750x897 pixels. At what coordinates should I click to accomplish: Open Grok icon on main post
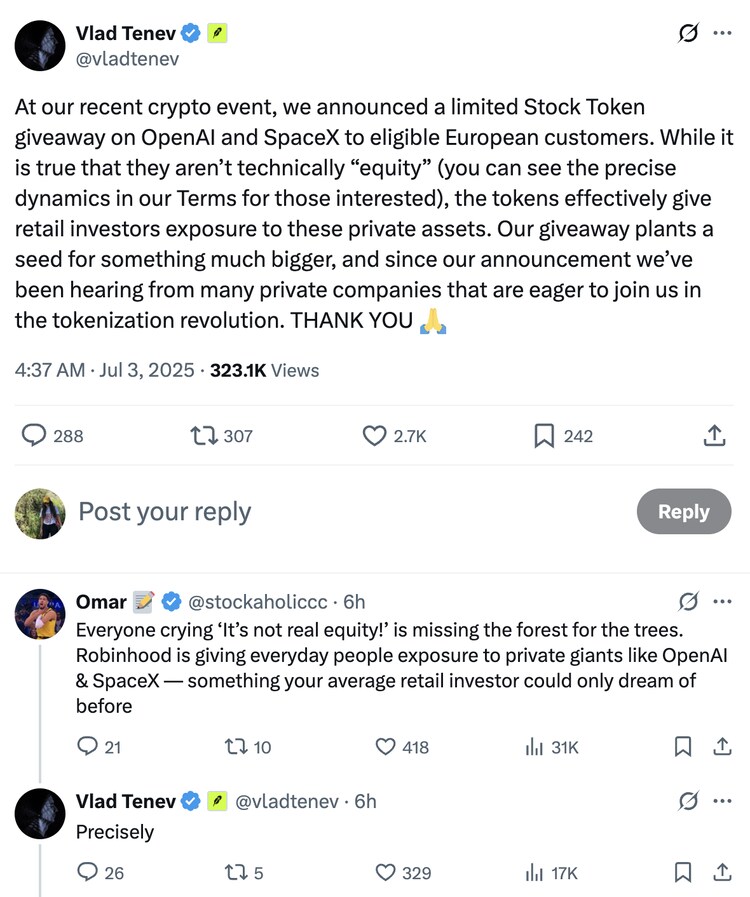tap(688, 33)
